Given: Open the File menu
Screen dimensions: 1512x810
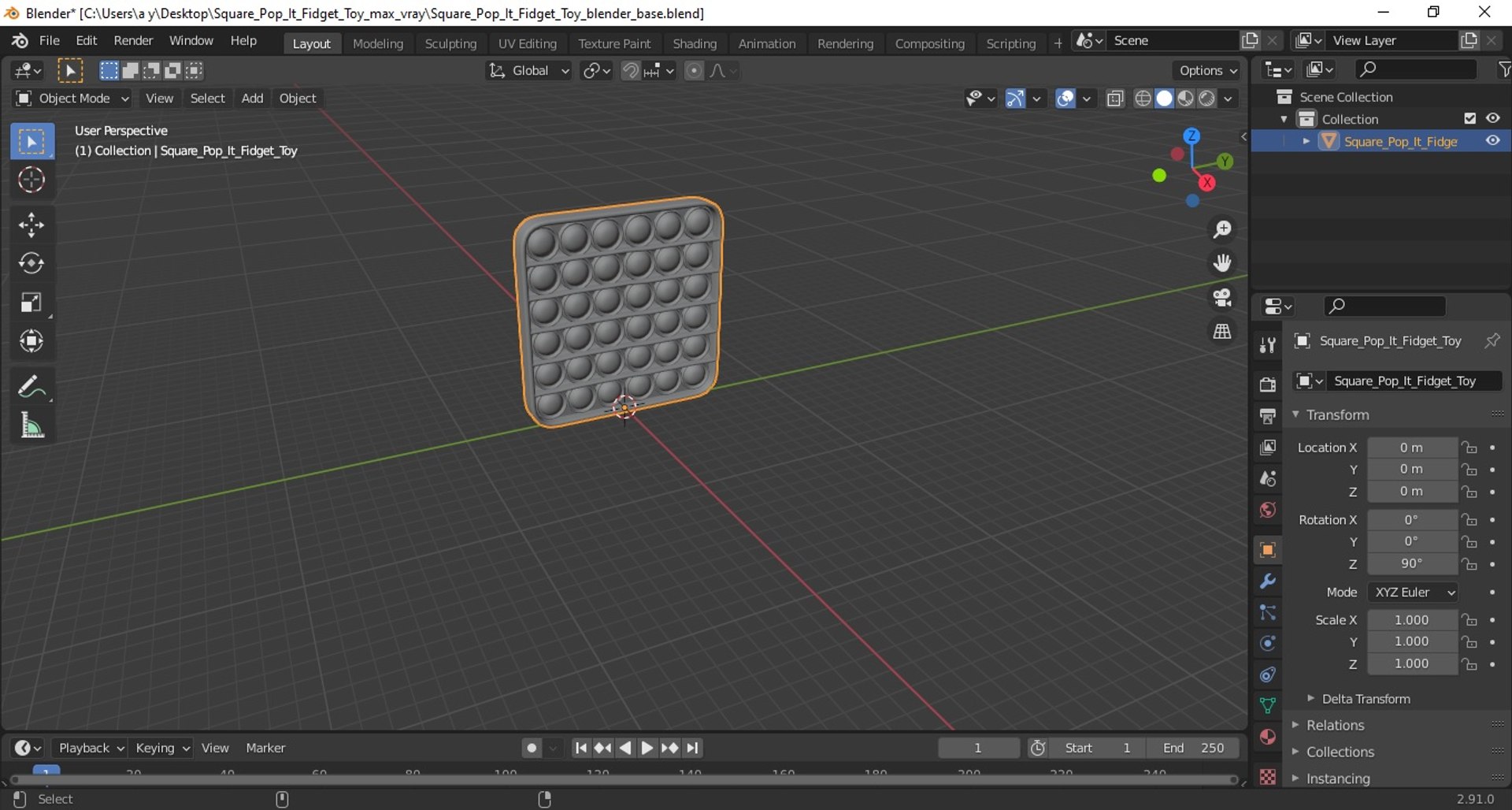Looking at the screenshot, I should (50, 41).
